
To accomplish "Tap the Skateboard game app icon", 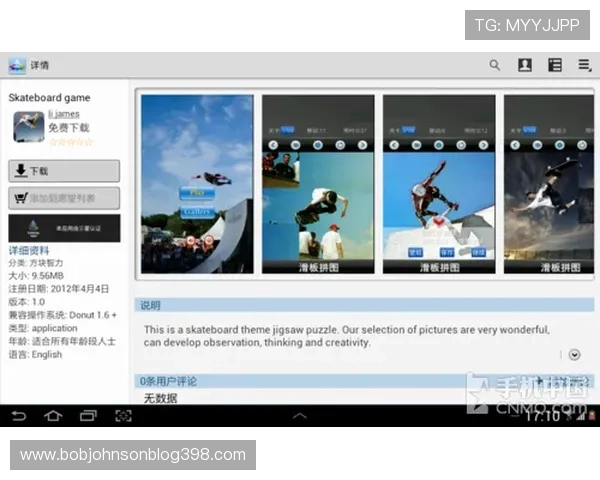I will click(27, 126).
